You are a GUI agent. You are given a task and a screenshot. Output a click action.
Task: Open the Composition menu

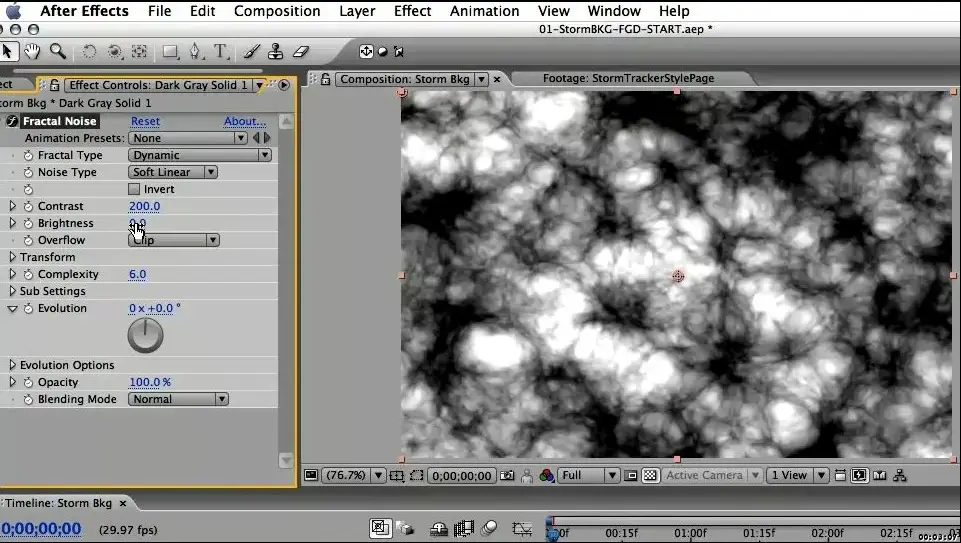[x=277, y=11]
